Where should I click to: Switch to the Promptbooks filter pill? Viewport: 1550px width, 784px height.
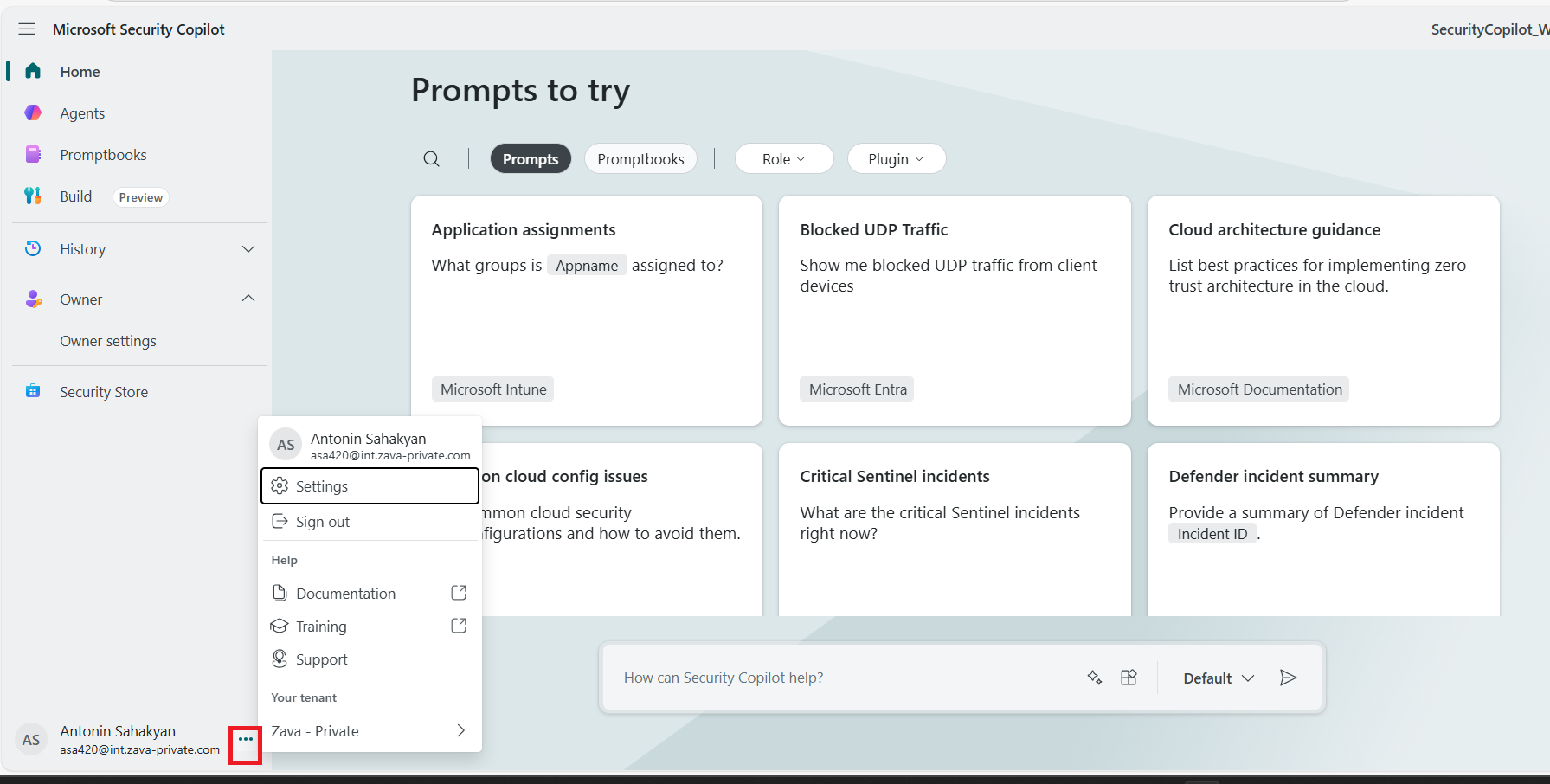(640, 158)
